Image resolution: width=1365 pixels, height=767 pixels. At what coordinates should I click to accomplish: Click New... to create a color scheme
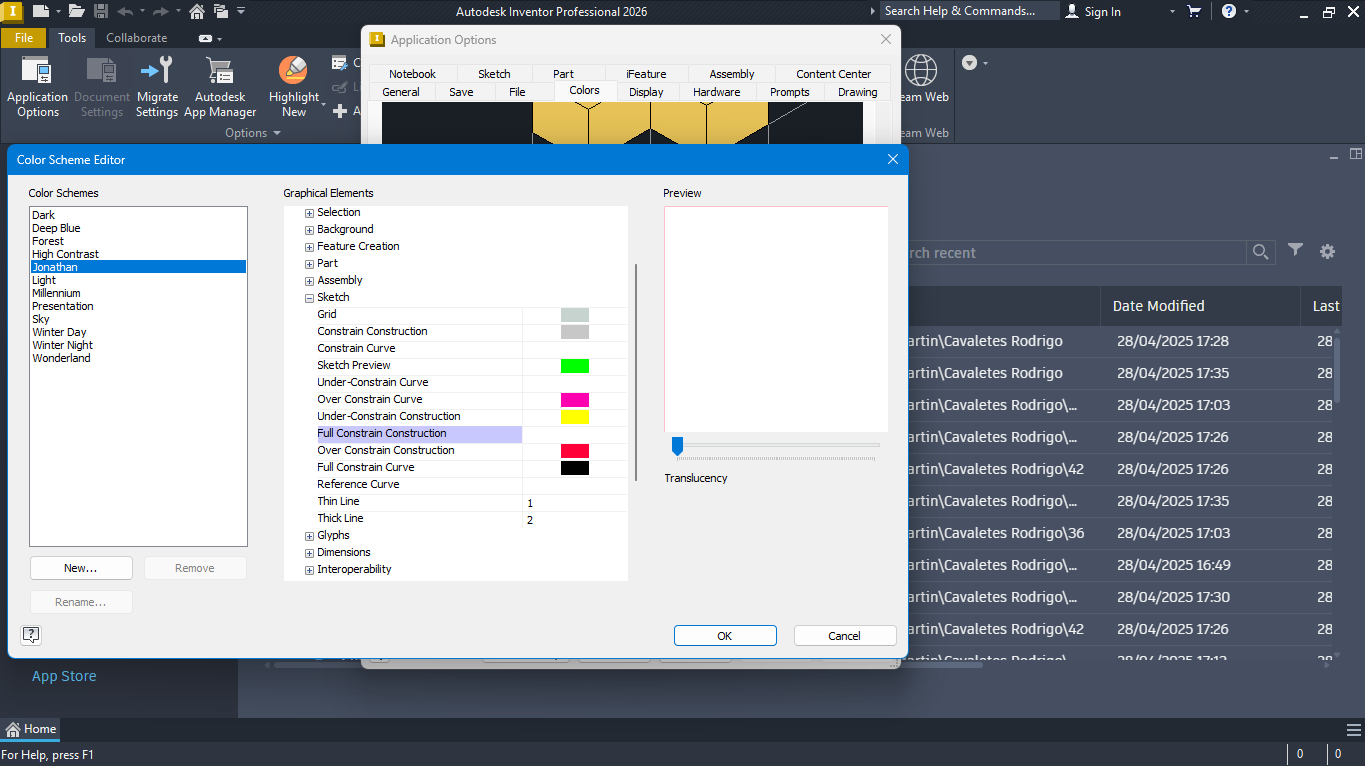81,567
